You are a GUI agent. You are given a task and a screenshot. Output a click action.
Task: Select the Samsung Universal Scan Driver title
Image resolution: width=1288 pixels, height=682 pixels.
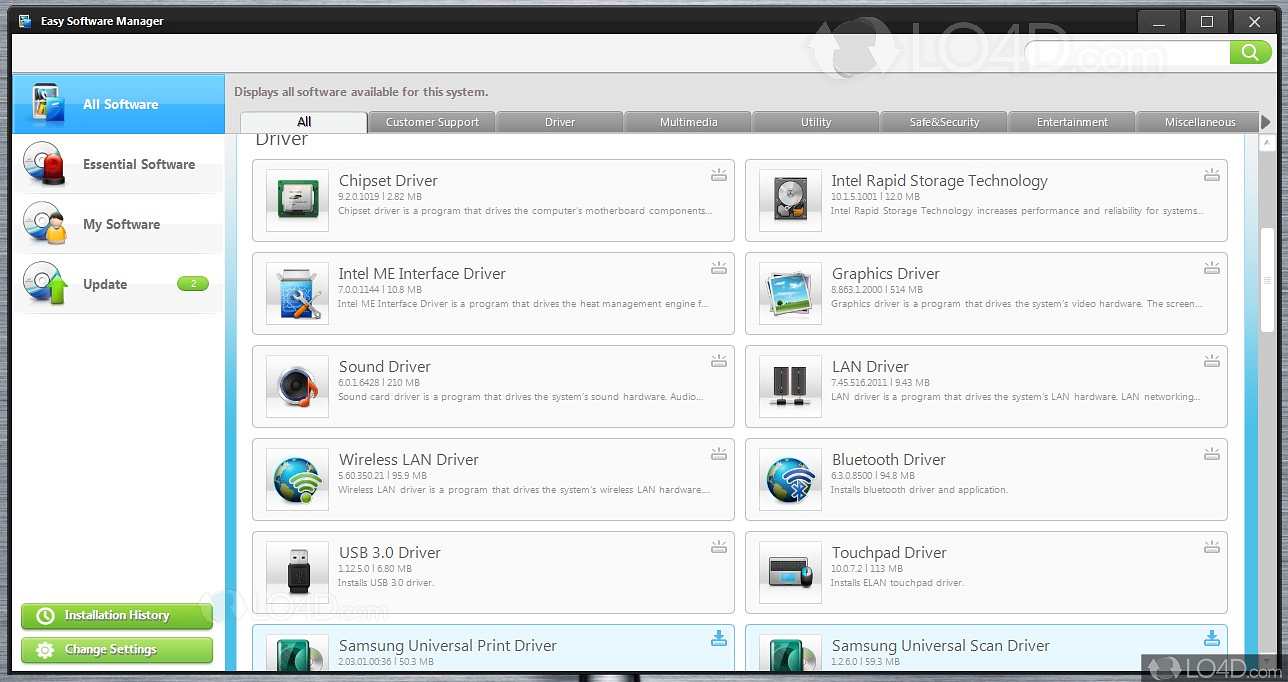coord(941,646)
